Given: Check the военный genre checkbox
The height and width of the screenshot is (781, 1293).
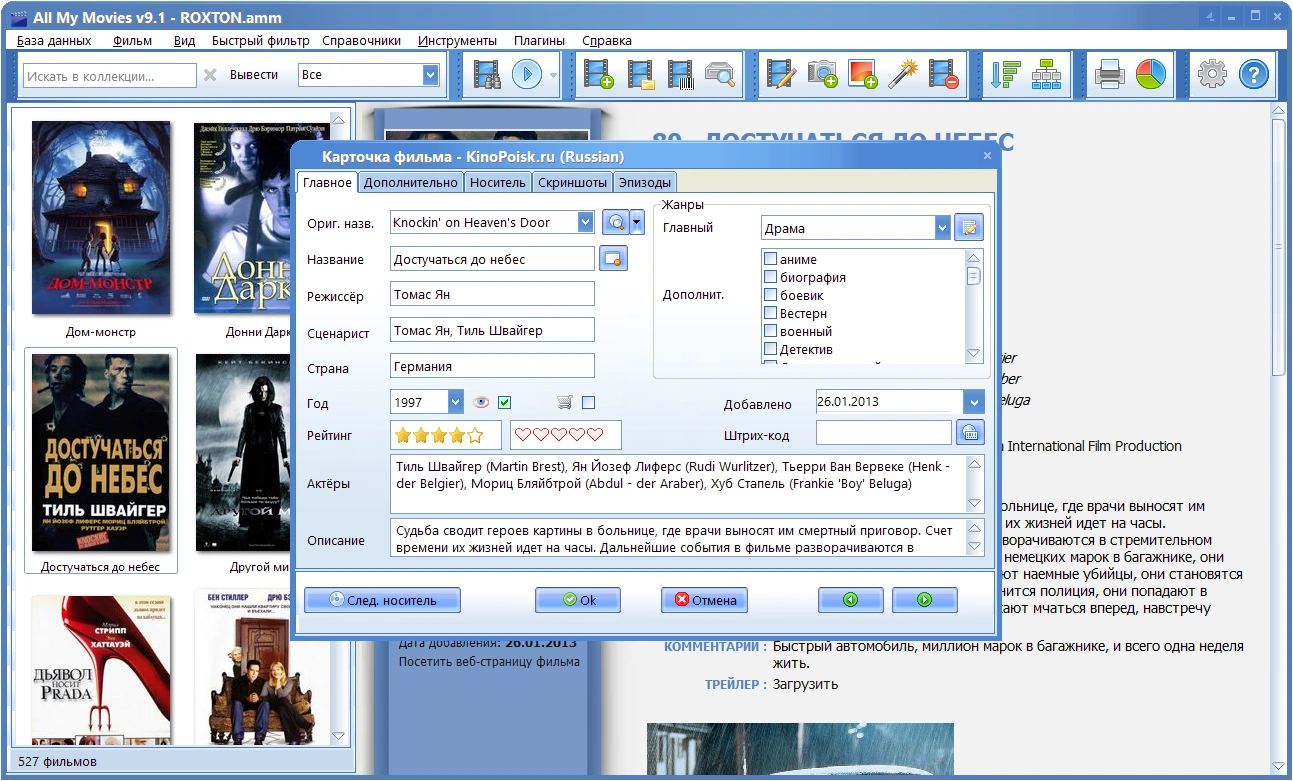Looking at the screenshot, I should [771, 331].
